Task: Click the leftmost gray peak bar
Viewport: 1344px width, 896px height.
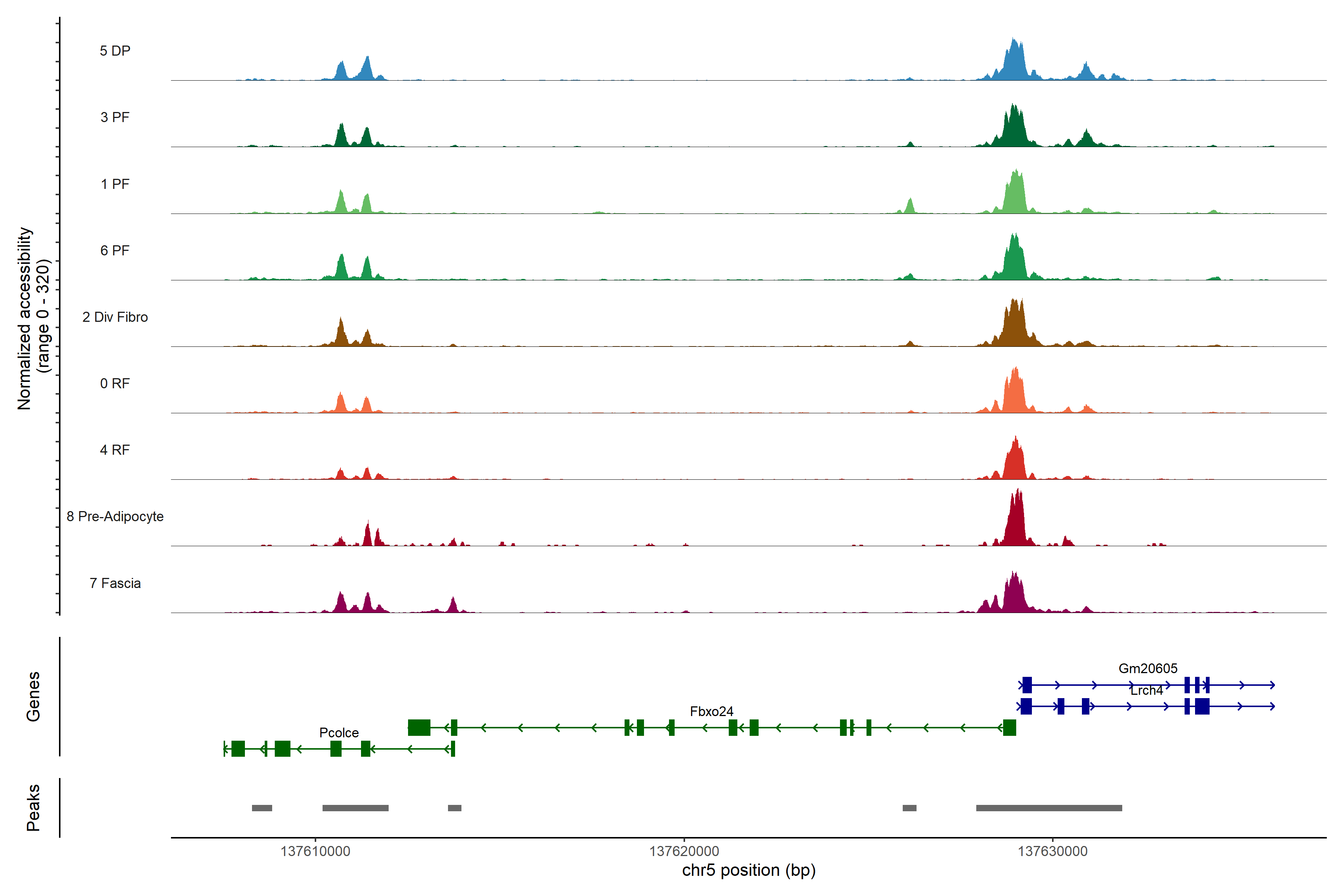Action: [x=262, y=808]
